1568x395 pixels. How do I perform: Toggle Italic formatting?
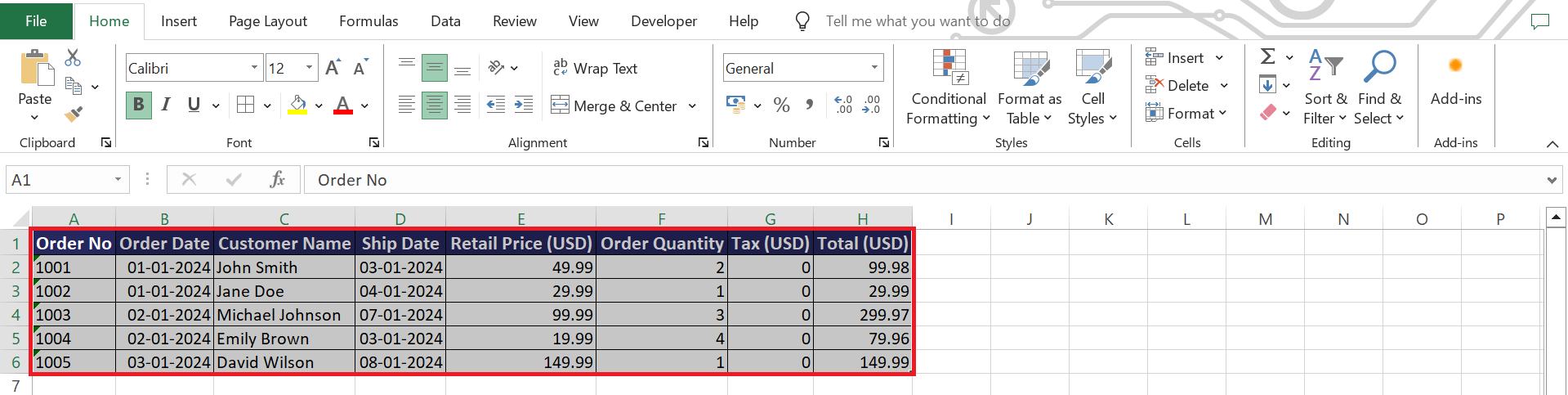tap(166, 105)
